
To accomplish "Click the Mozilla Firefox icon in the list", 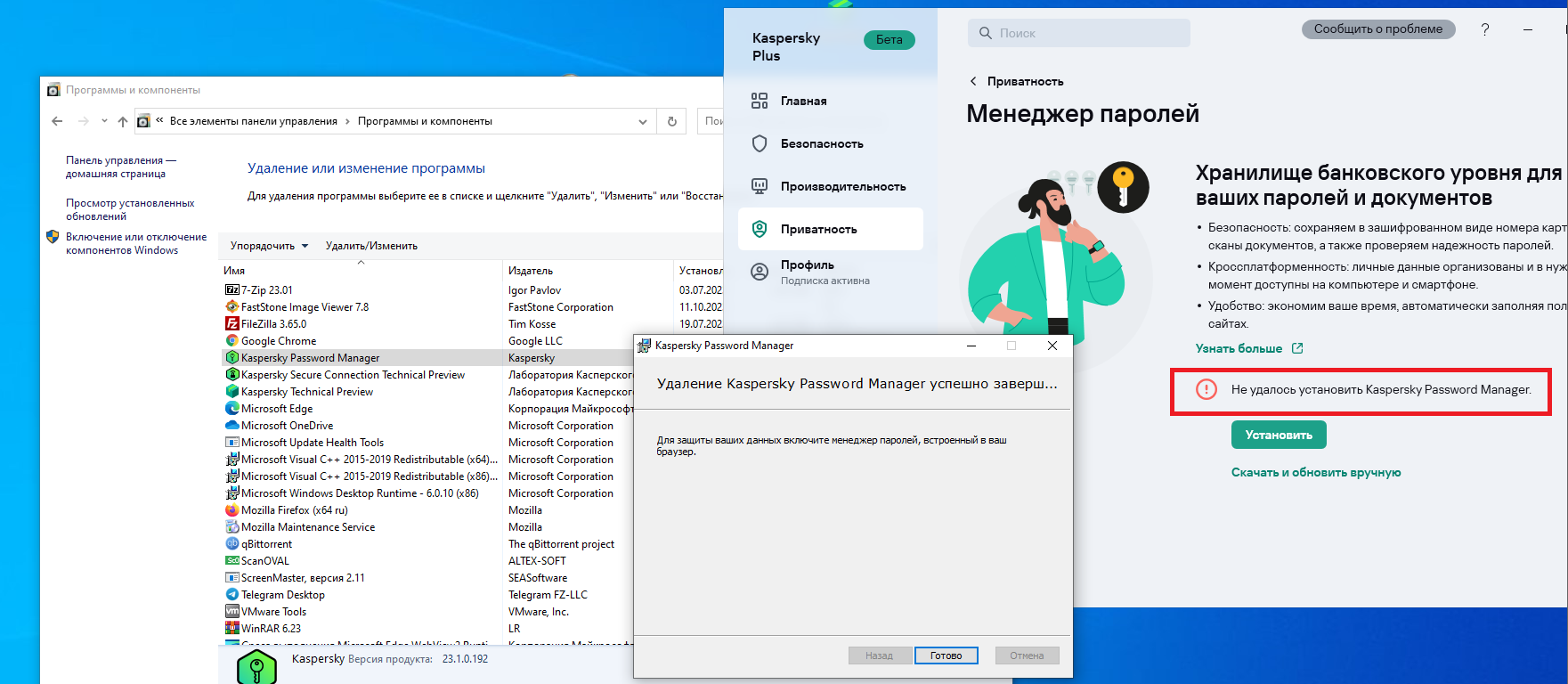I will pos(232,509).
